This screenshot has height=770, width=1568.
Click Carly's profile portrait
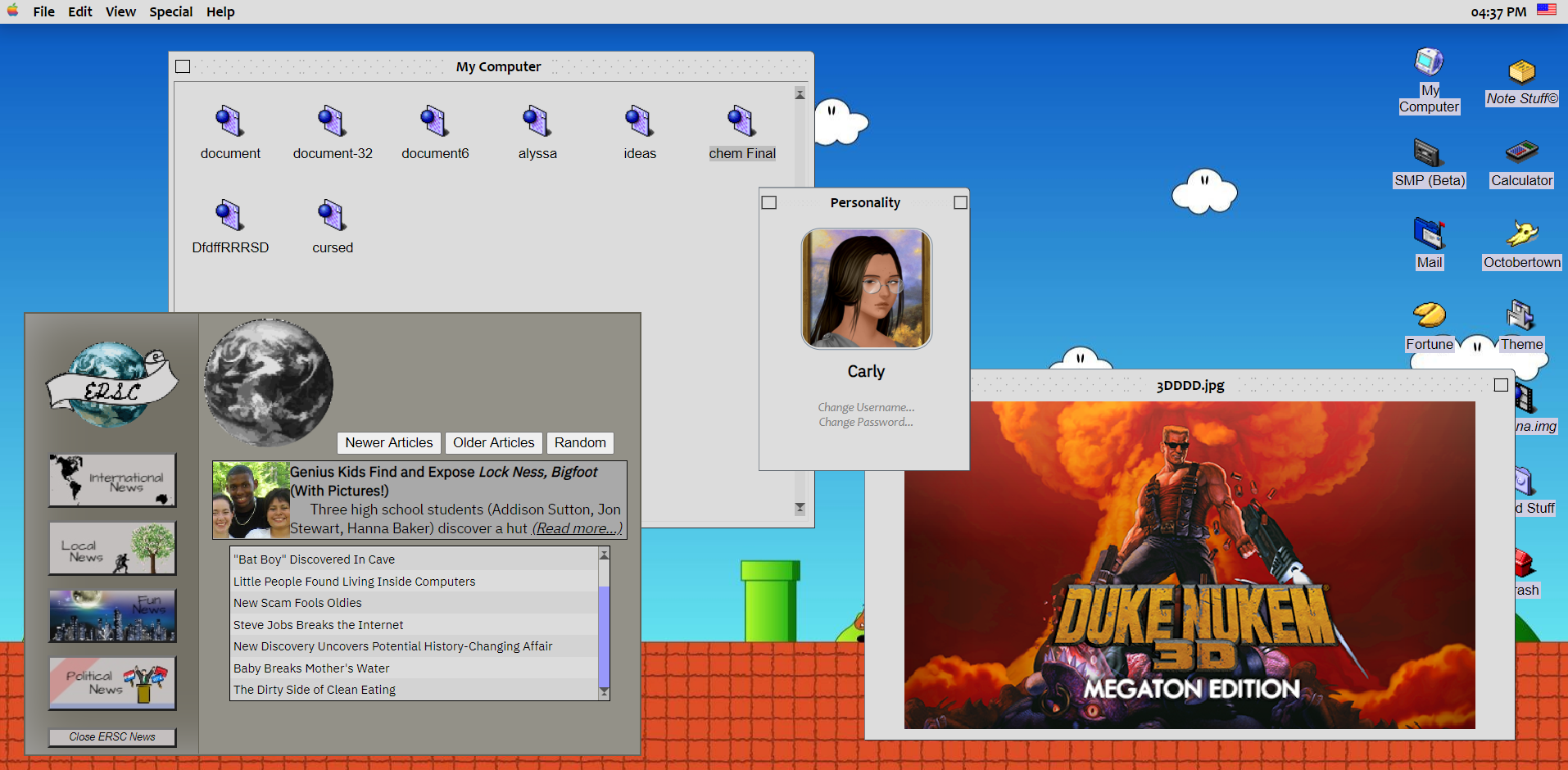pyautogui.click(x=866, y=288)
